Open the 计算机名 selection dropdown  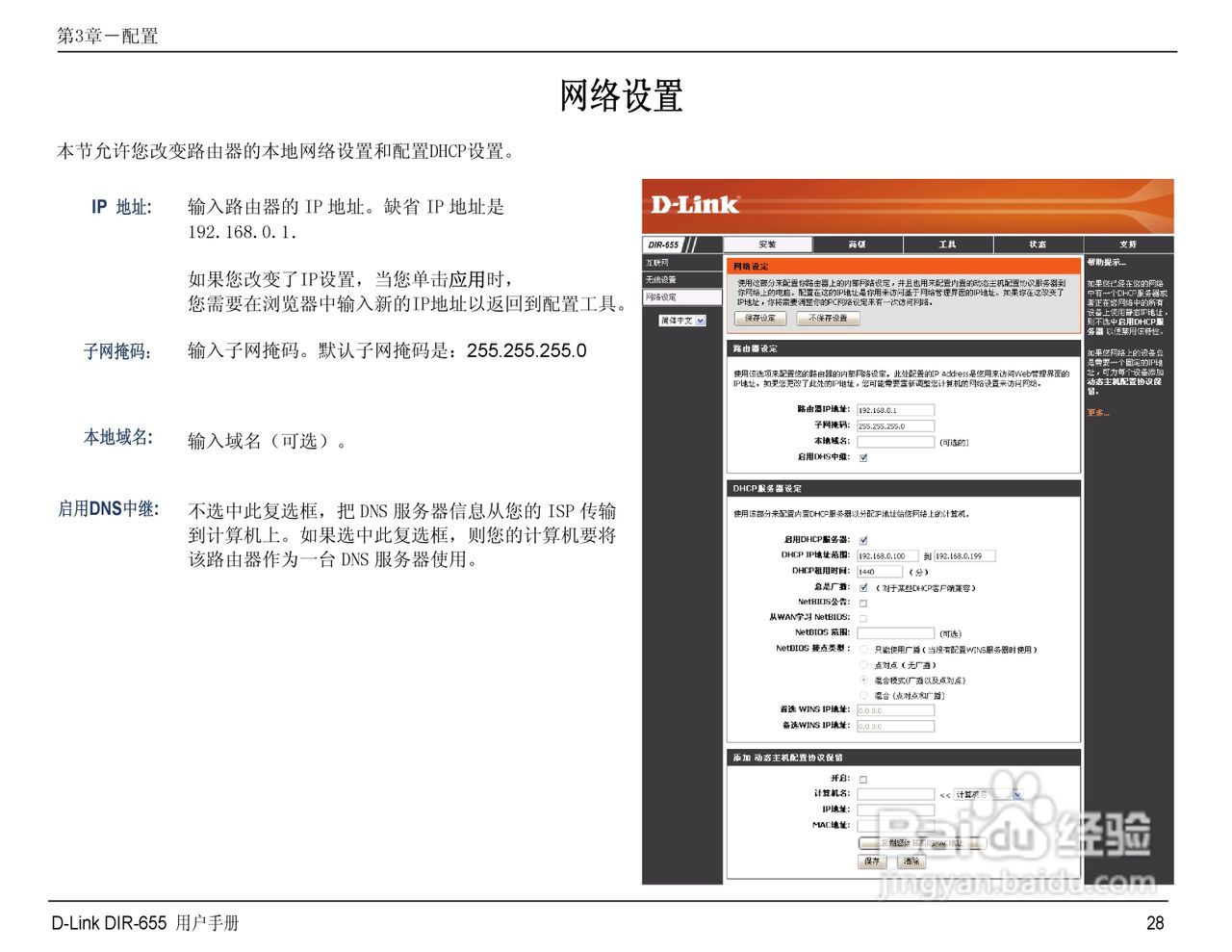tap(988, 794)
